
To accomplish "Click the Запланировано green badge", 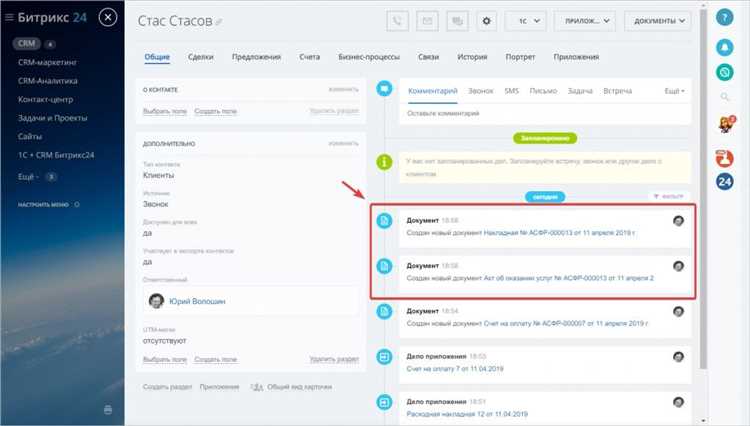I will pyautogui.click(x=545, y=138).
